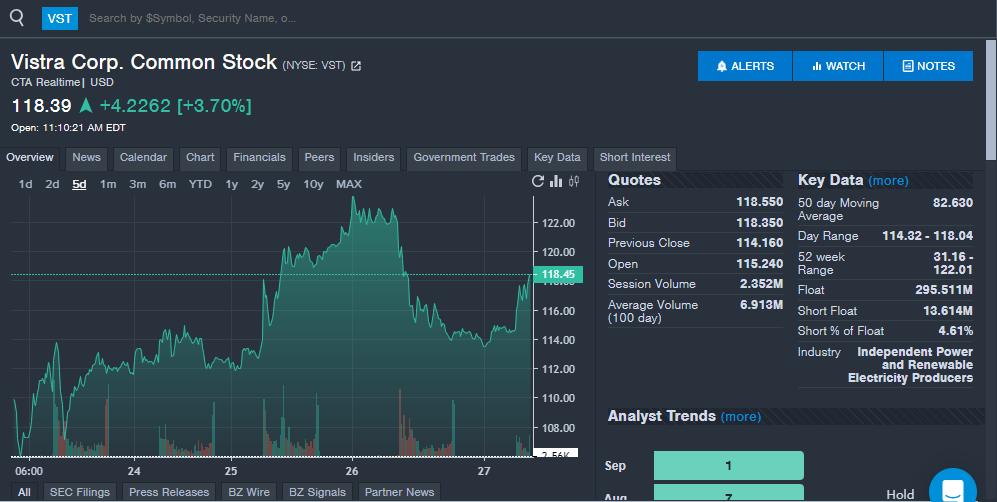The width and height of the screenshot is (997, 502).
Task: Open the Government Trades tab
Action: (464, 158)
